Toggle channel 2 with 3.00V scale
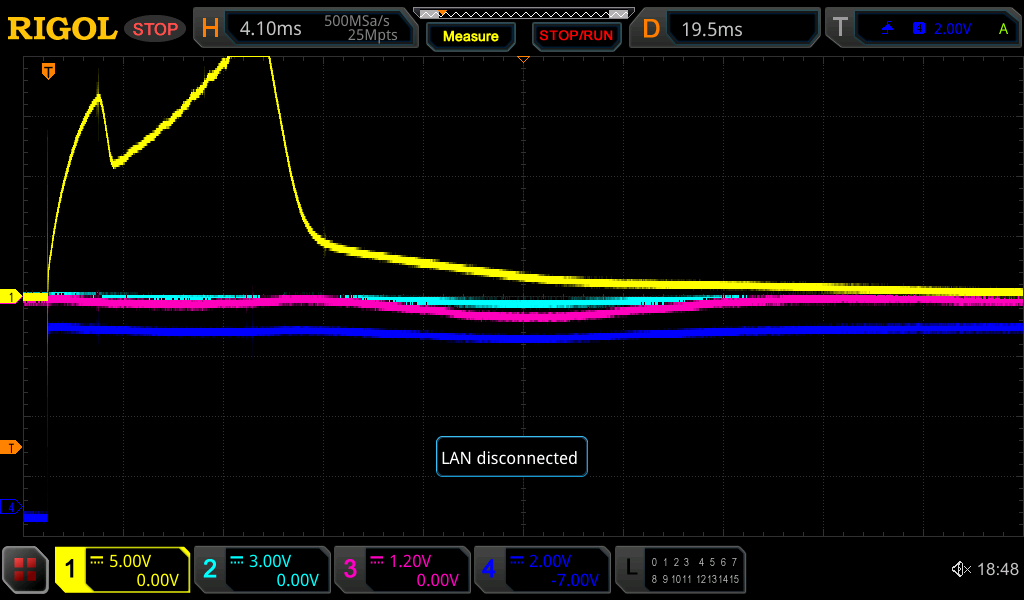1024x600 pixels. (x=262, y=570)
